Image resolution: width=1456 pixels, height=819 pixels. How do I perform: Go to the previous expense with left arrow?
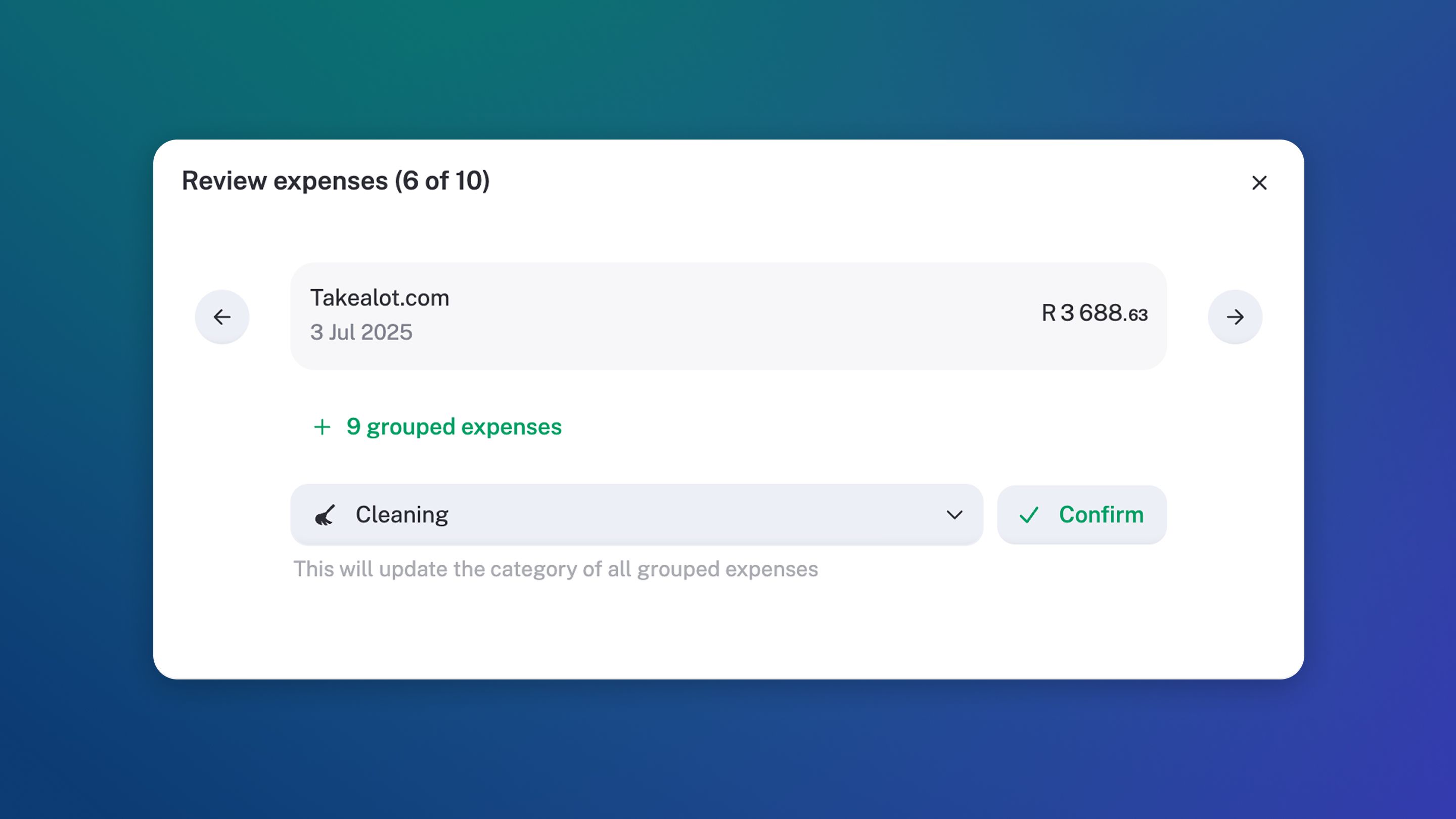point(222,316)
